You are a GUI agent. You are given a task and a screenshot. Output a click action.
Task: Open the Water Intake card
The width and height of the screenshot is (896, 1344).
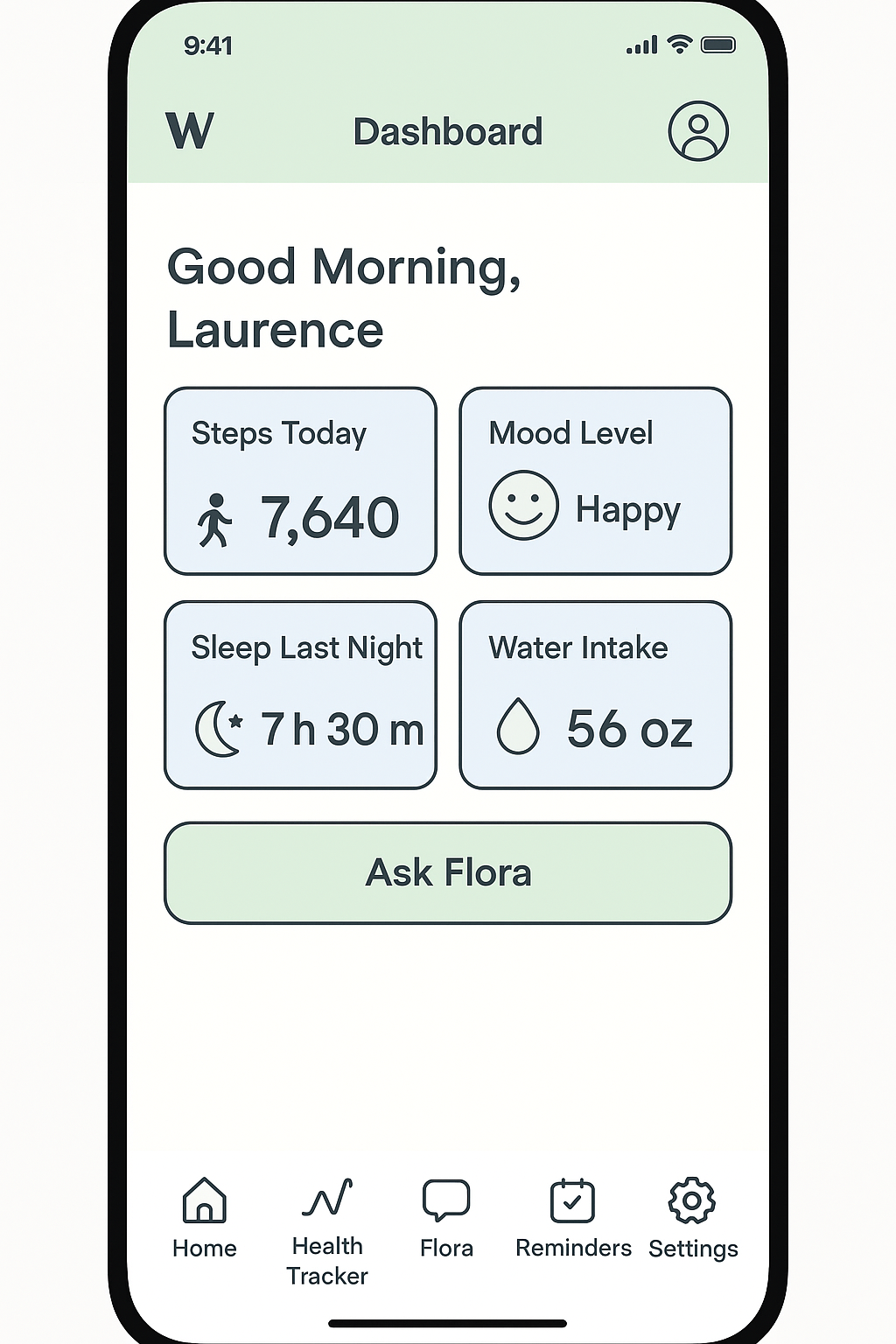point(596,695)
